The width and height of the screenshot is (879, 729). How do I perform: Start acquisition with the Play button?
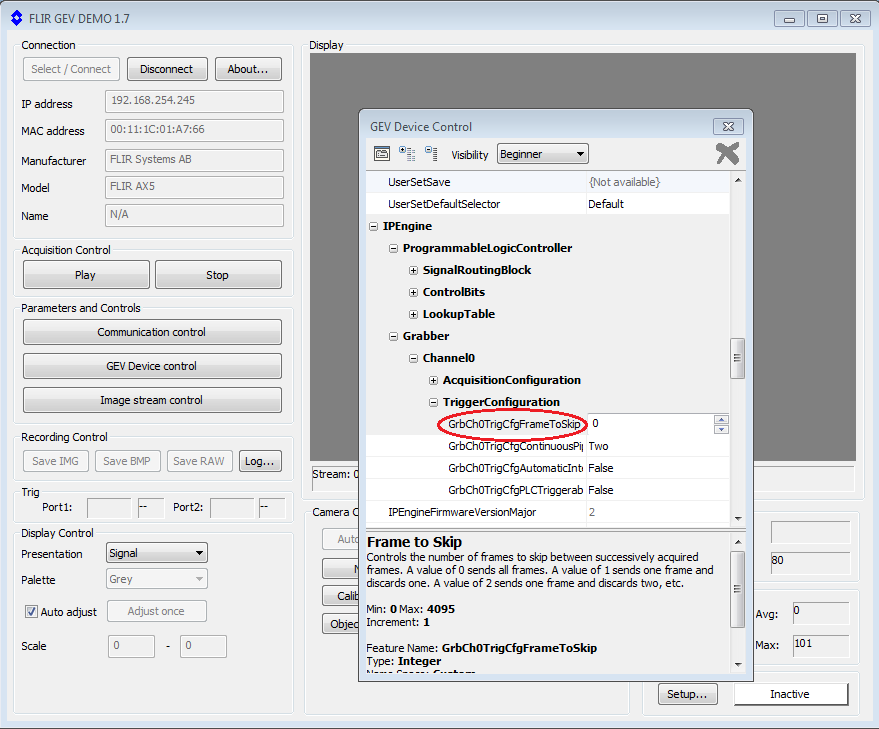tap(86, 275)
